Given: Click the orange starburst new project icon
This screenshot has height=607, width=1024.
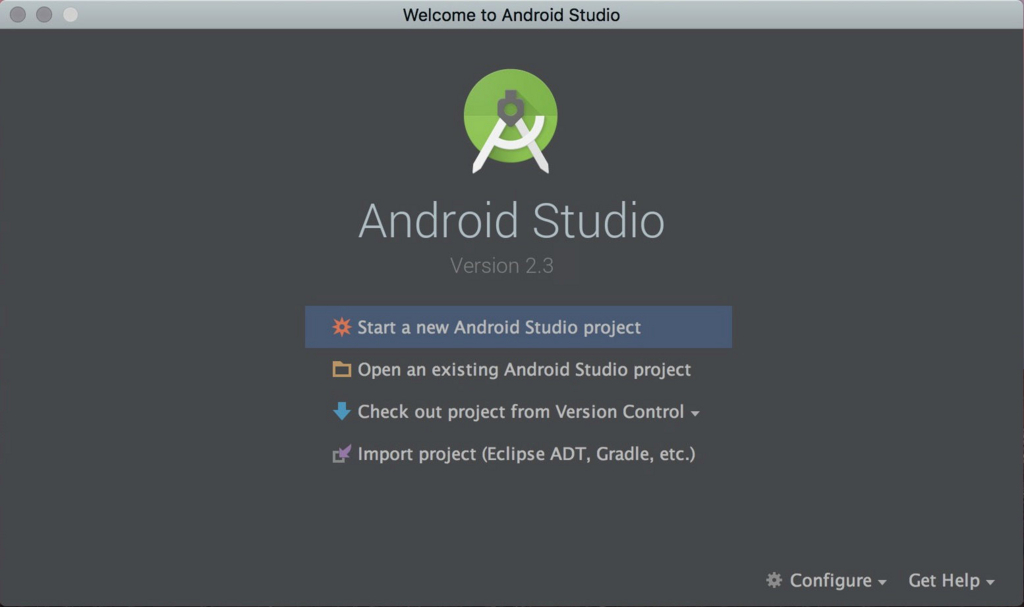Looking at the screenshot, I should (x=342, y=327).
